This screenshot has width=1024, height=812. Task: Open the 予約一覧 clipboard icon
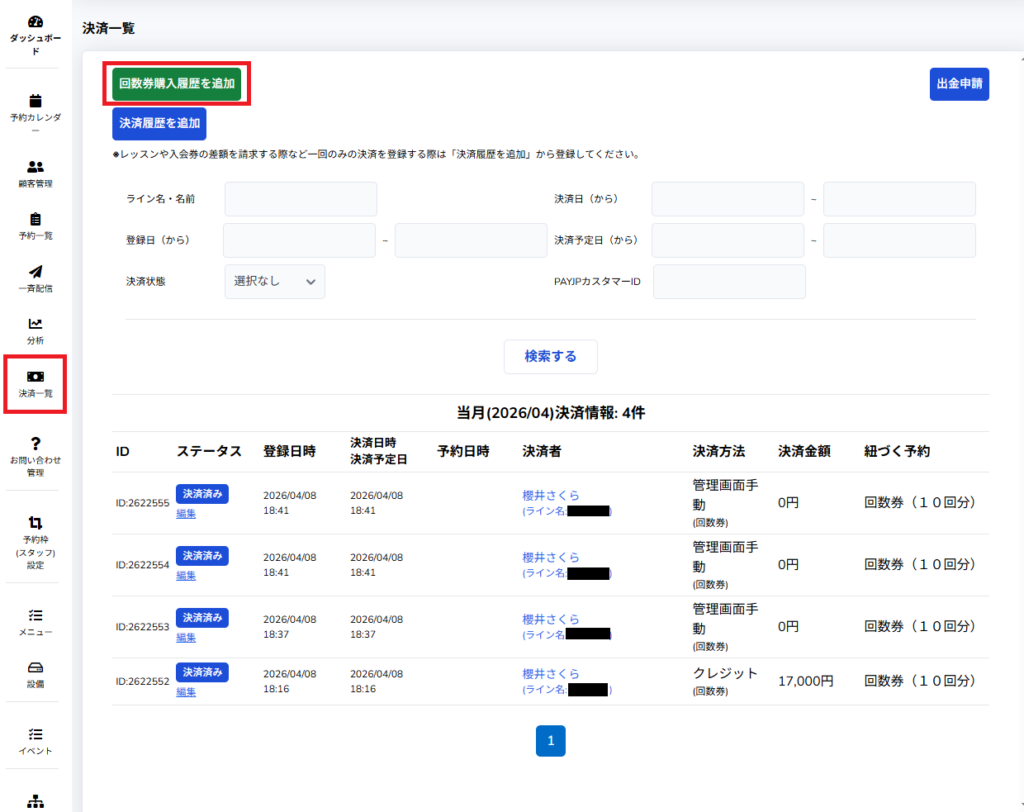click(35, 219)
